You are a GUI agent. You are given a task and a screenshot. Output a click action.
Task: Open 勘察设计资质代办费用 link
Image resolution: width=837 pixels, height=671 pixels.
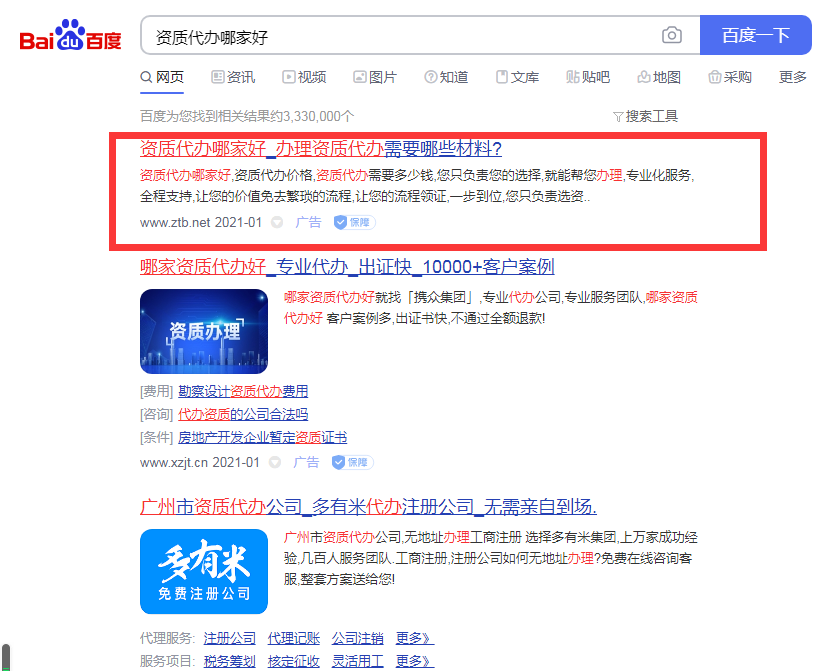(243, 391)
